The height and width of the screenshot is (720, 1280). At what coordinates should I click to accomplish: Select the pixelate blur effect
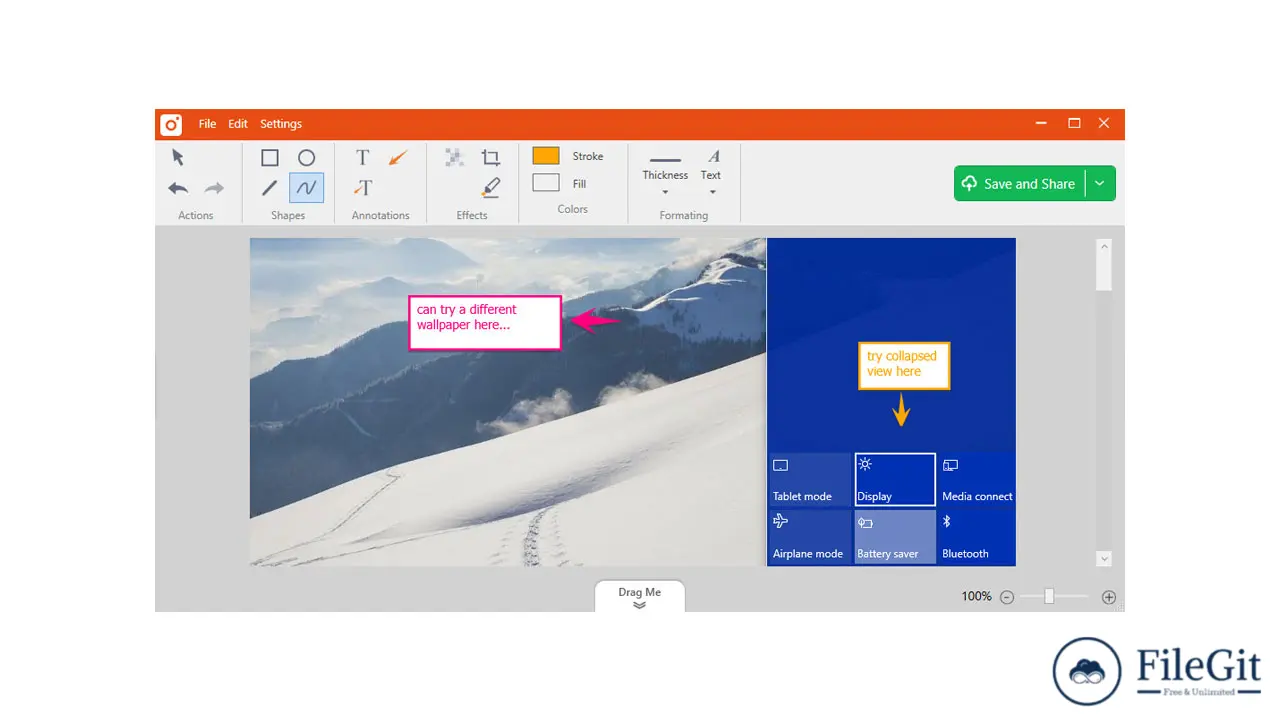(x=454, y=157)
